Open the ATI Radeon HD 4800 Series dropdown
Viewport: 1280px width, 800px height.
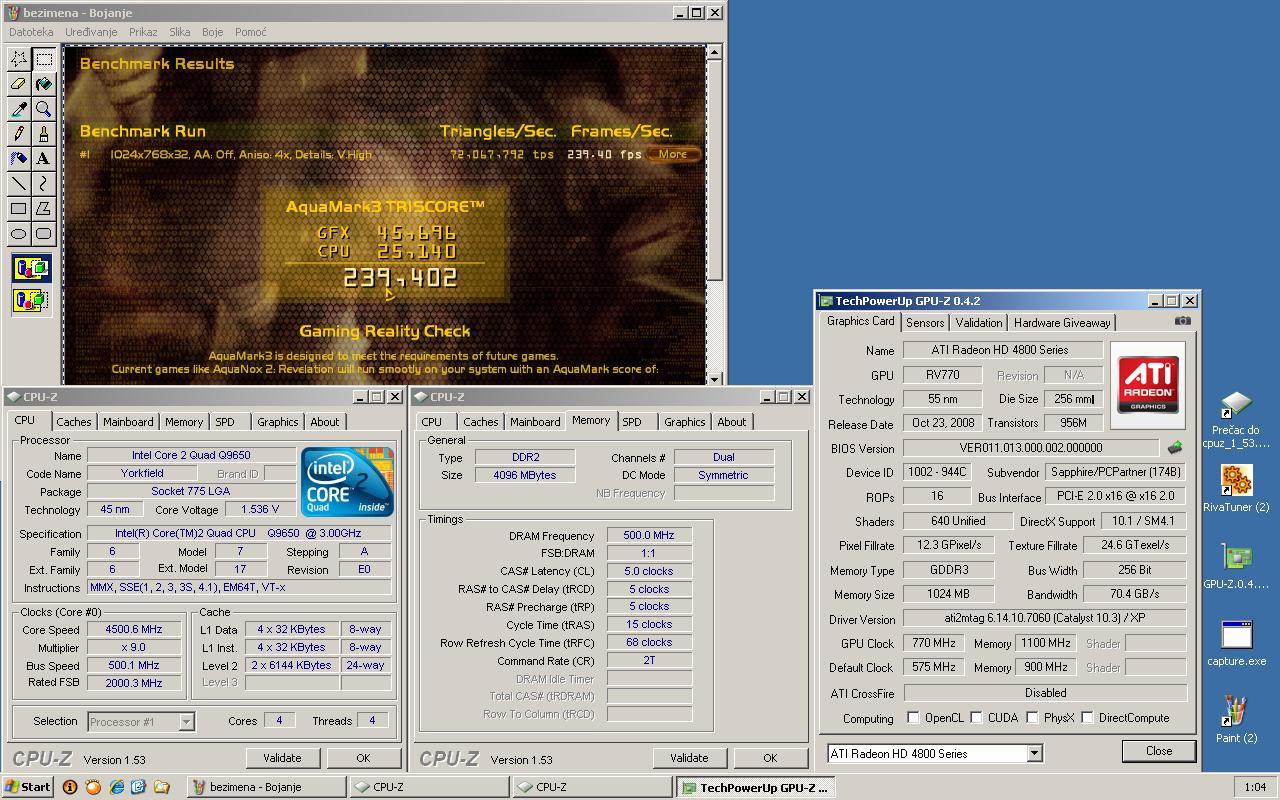tap(1034, 753)
